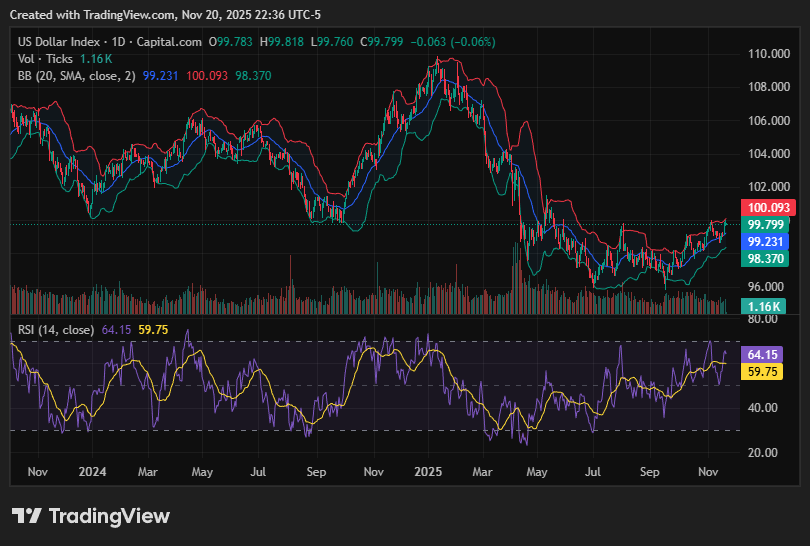The height and width of the screenshot is (546, 810).
Task: Open the RSI (14, close) indicator legend
Action: point(57,330)
